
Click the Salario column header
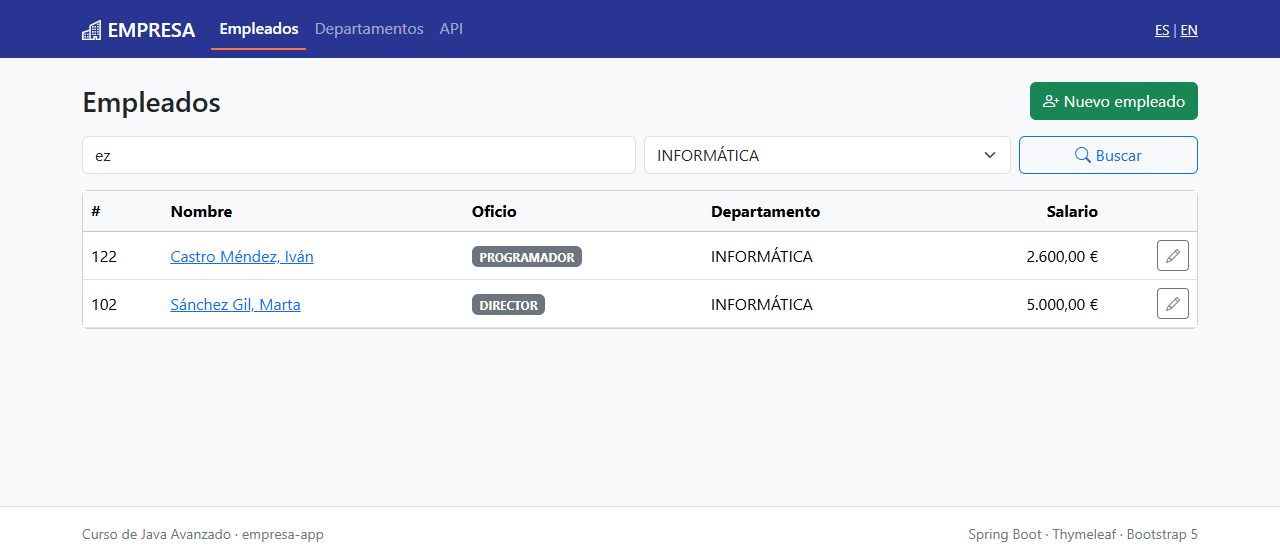click(1072, 211)
